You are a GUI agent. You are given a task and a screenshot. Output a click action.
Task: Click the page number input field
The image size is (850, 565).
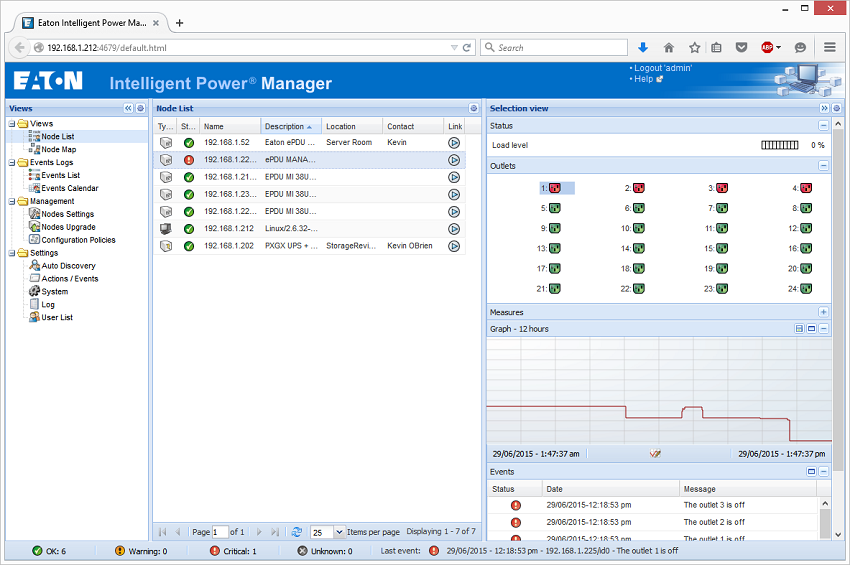coord(220,532)
